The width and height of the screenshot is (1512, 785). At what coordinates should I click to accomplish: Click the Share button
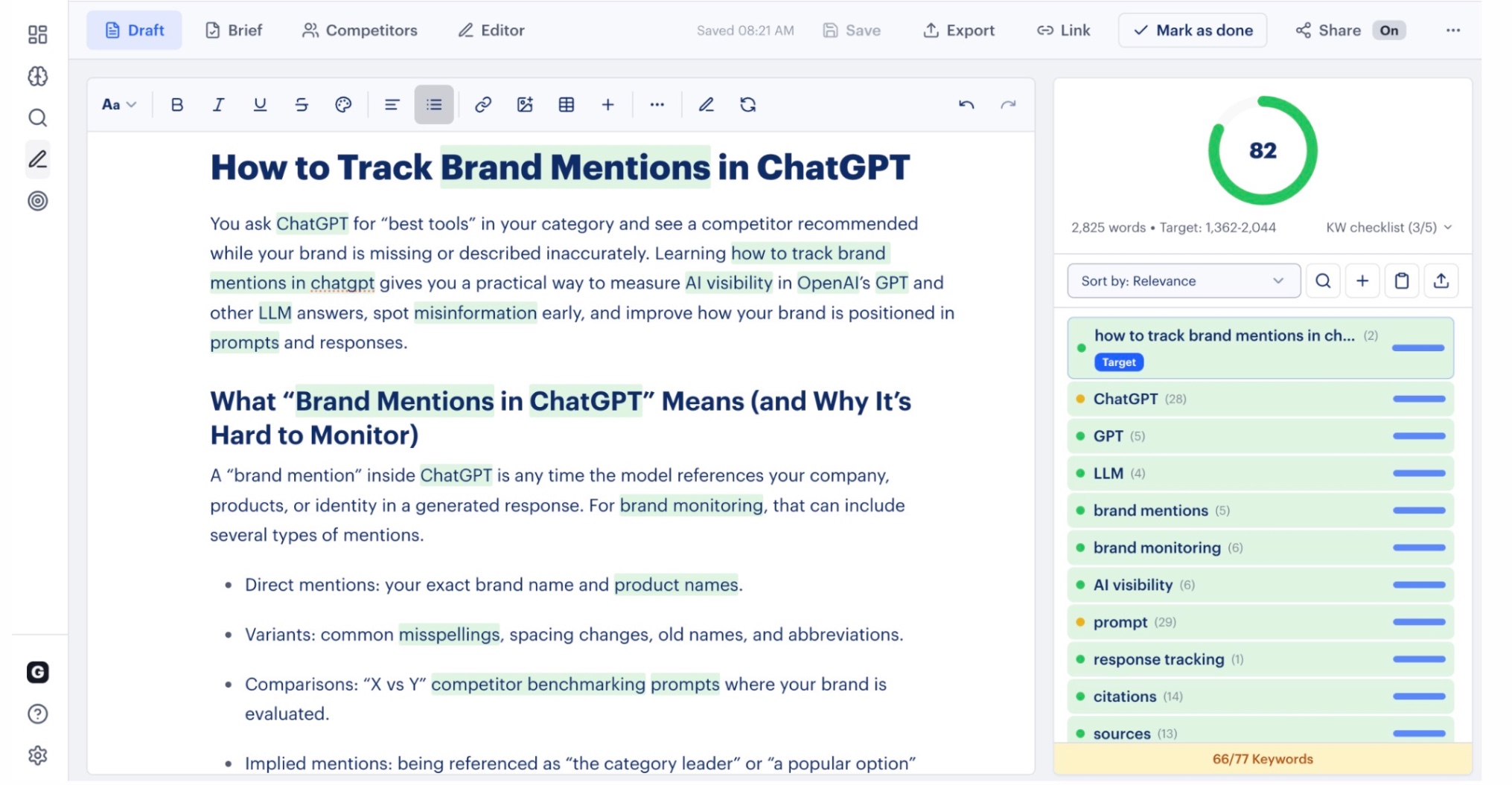tap(1329, 31)
